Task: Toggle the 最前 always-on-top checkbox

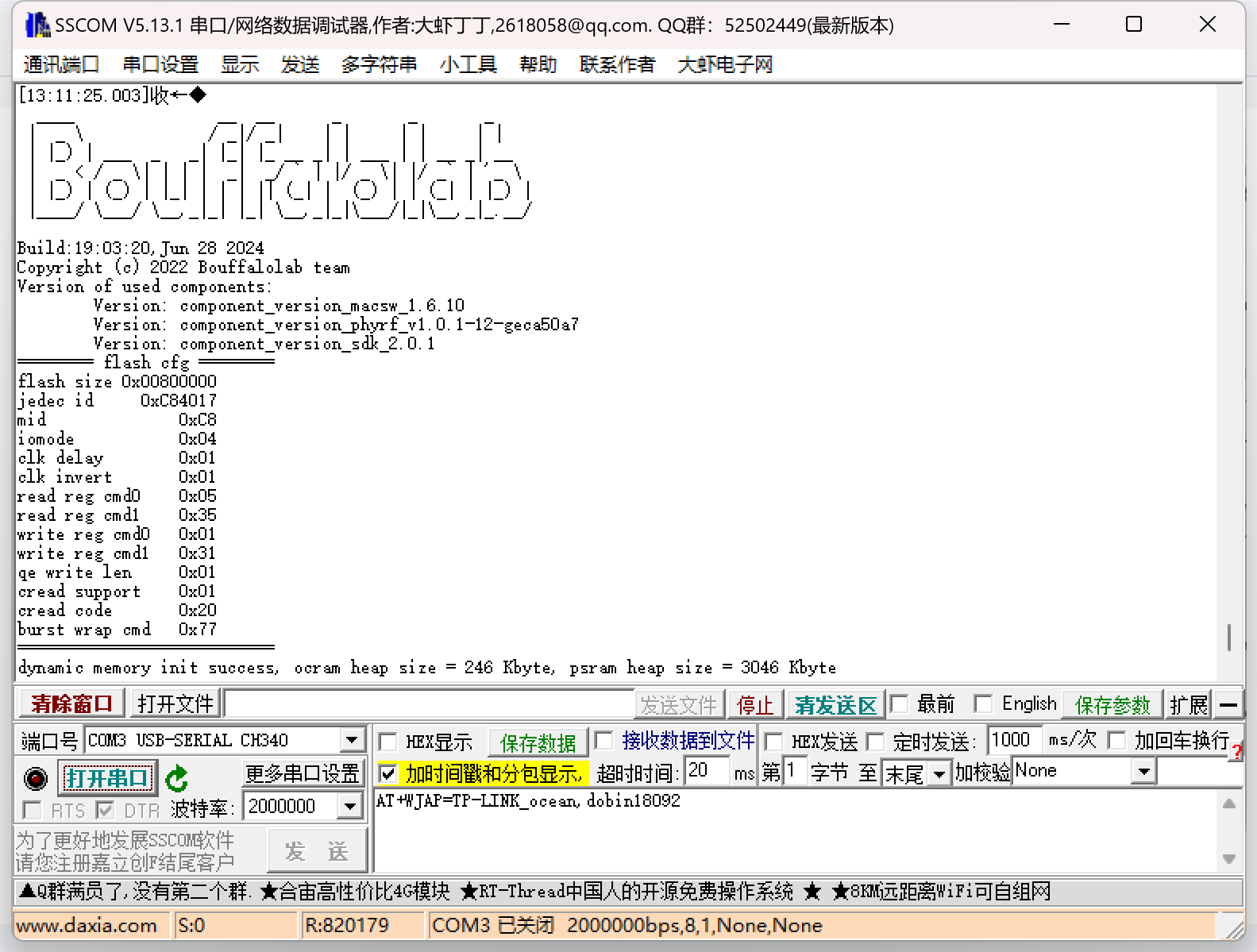Action: [900, 703]
